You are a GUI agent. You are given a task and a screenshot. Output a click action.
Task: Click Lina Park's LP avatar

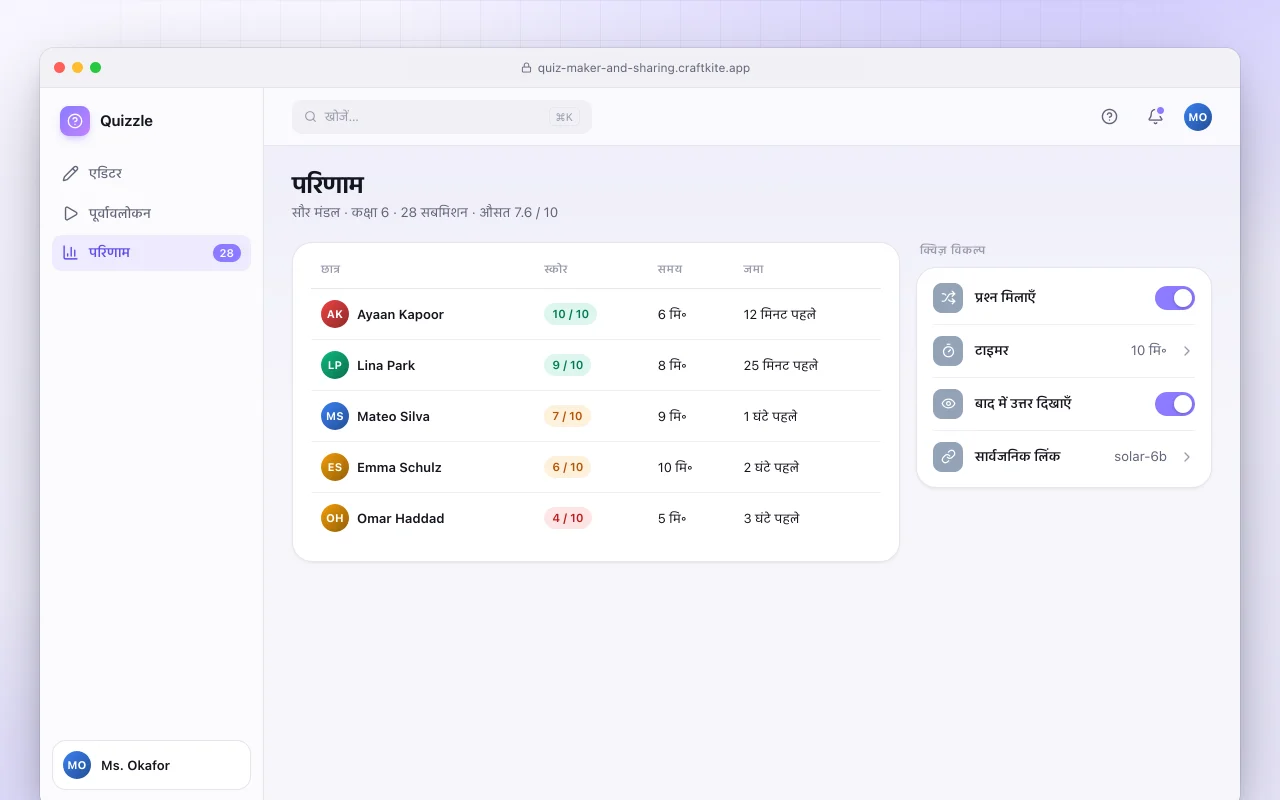click(x=335, y=365)
